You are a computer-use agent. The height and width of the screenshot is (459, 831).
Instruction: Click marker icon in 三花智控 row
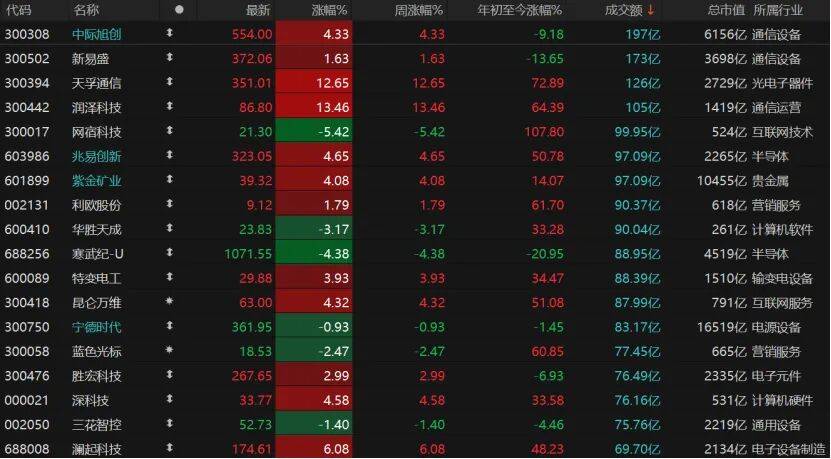click(170, 423)
